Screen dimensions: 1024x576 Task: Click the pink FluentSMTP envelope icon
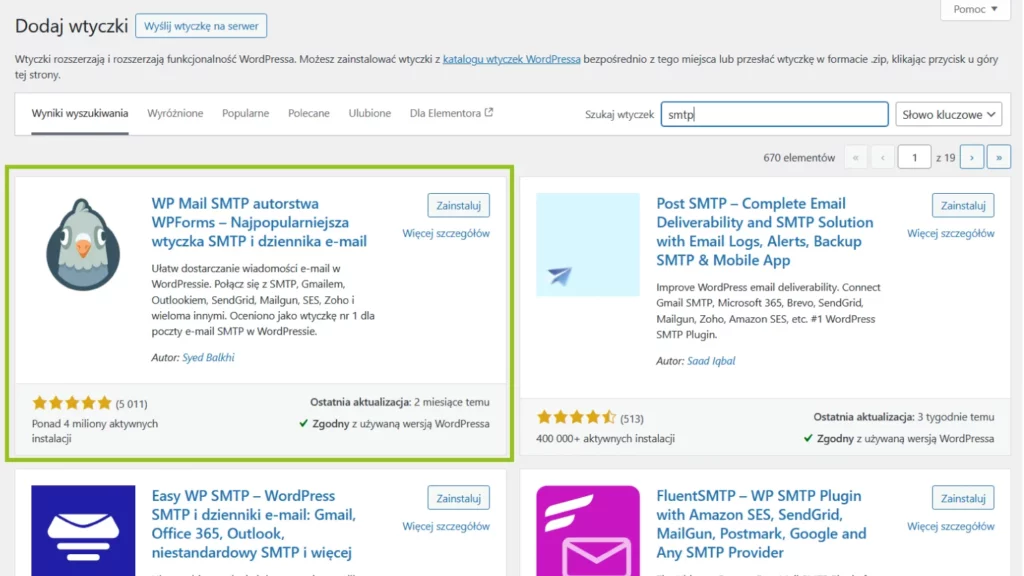pyautogui.click(x=587, y=530)
